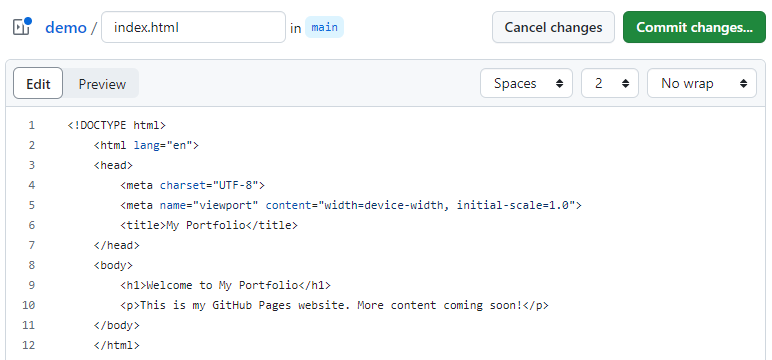
Task: Open the No wrap line mode dropdown
Action: (702, 83)
